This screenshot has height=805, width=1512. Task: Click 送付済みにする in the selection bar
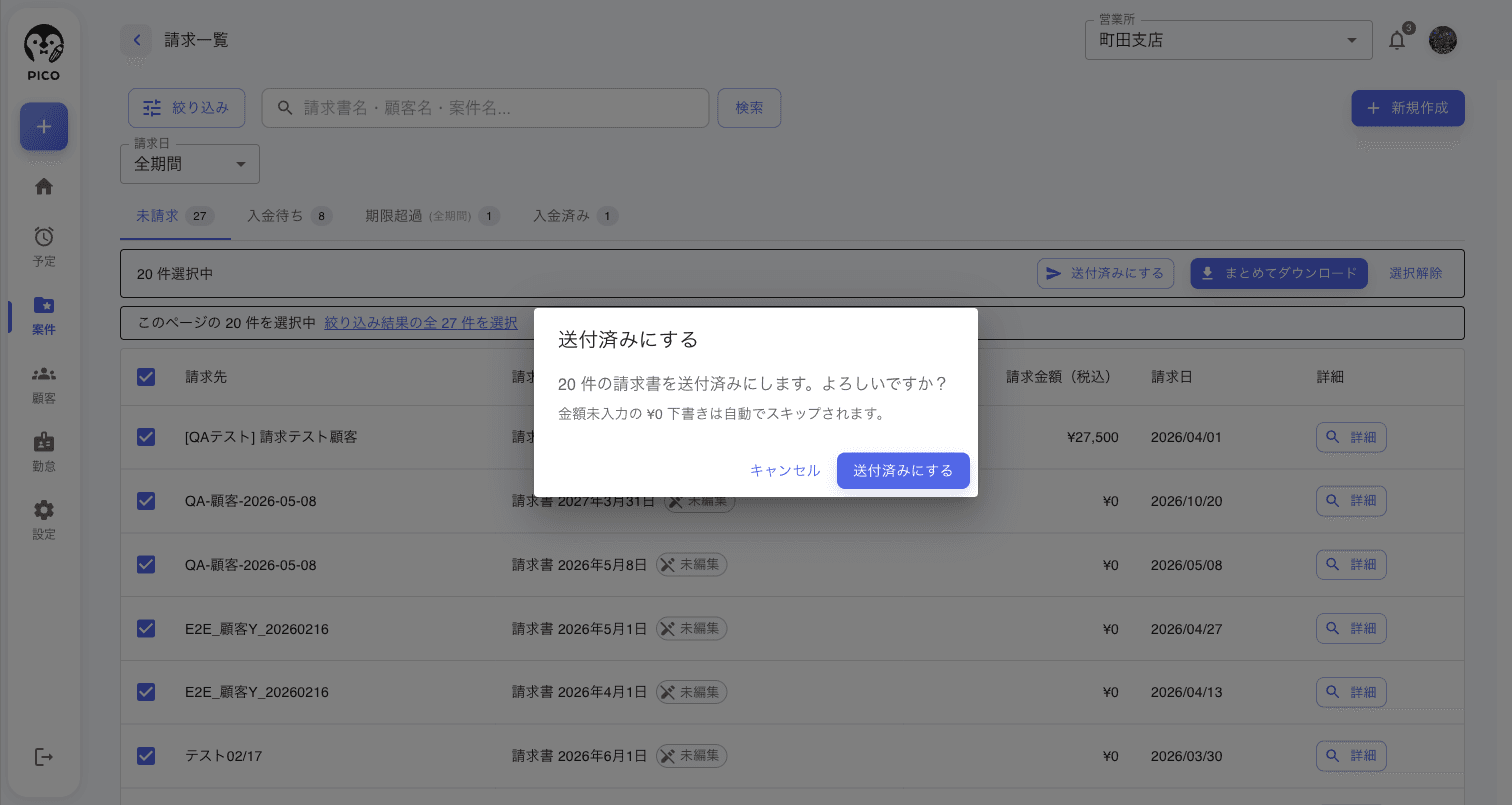(x=1105, y=273)
